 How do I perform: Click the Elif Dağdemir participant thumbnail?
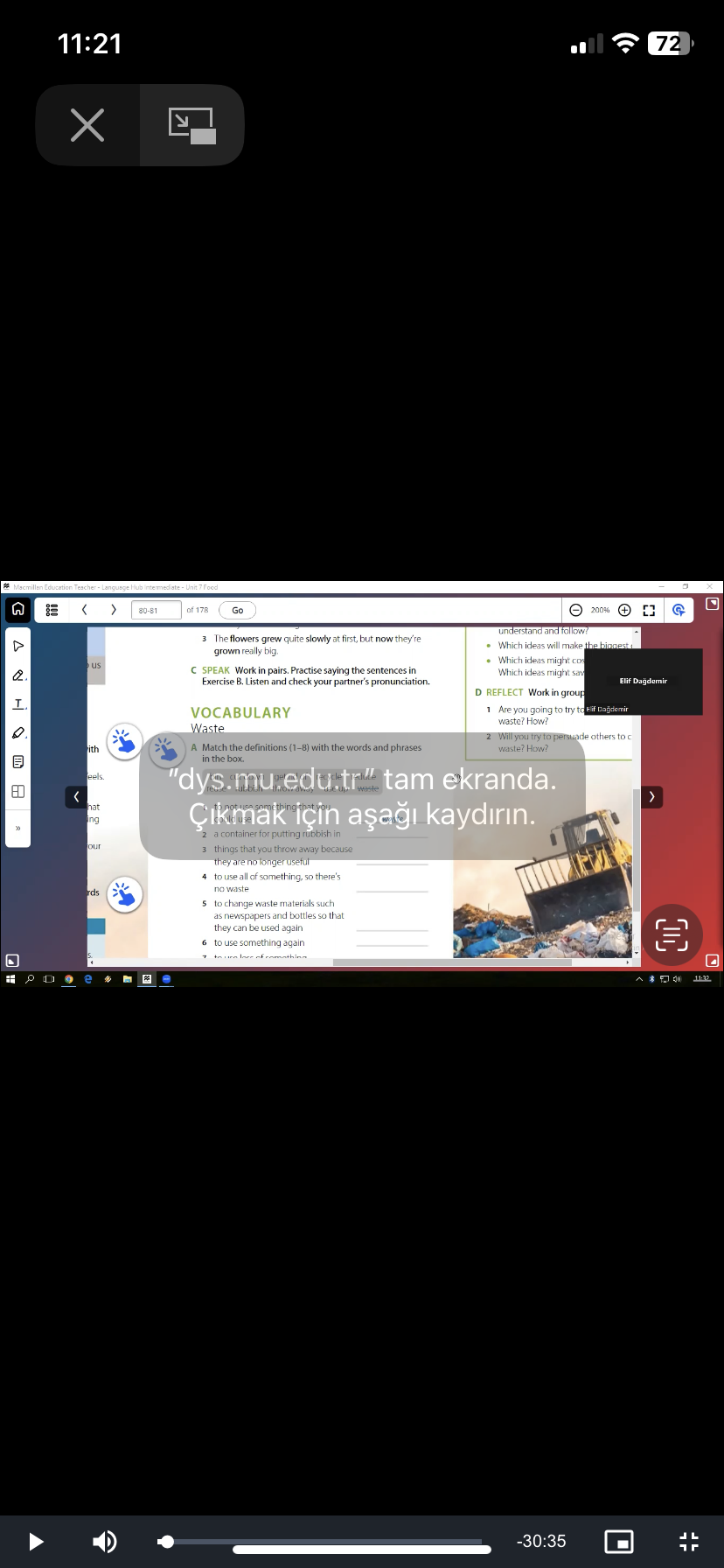(644, 682)
